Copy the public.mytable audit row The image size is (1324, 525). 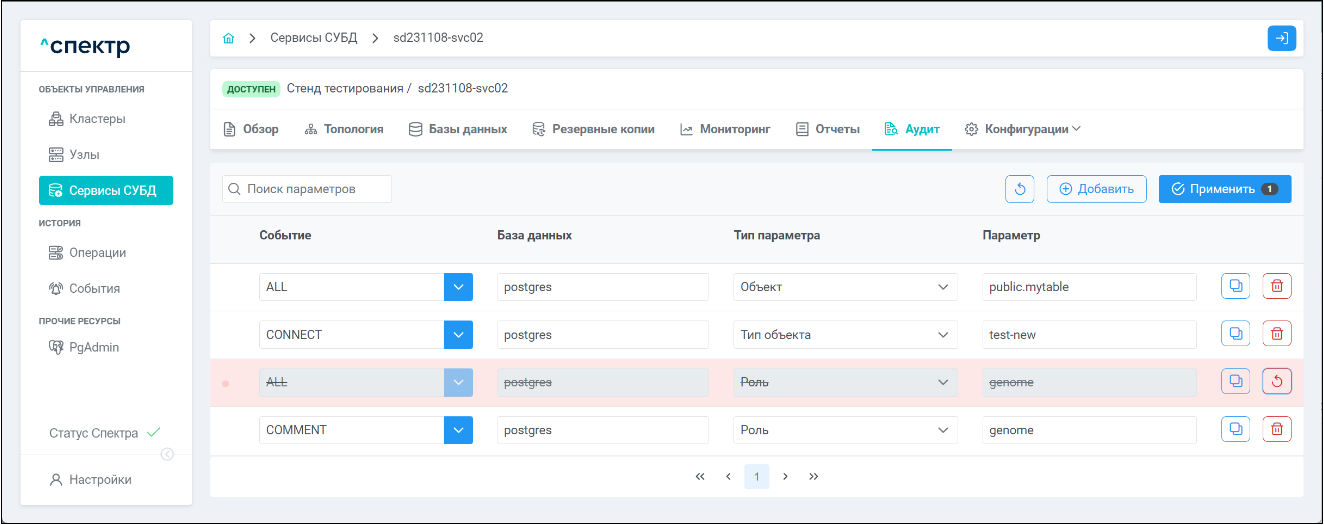(x=1235, y=287)
